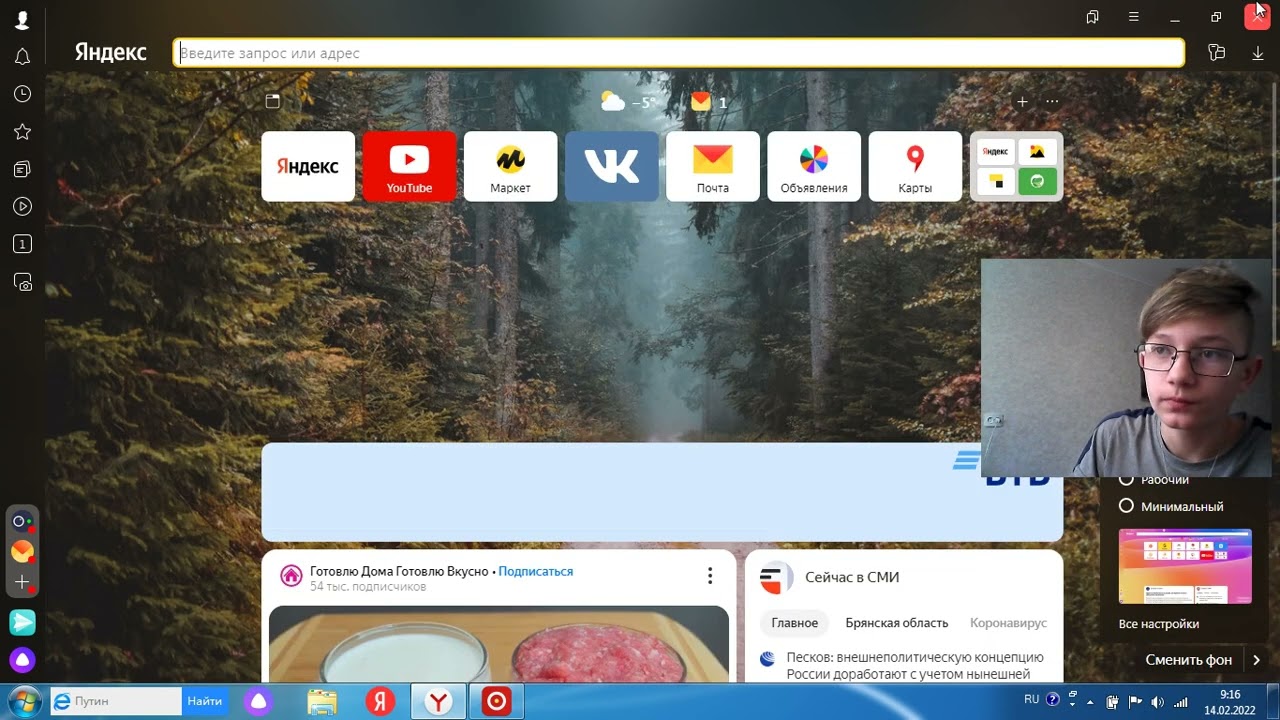Open YouTube tile on tableau
This screenshot has height=720, width=1280.
tap(409, 166)
